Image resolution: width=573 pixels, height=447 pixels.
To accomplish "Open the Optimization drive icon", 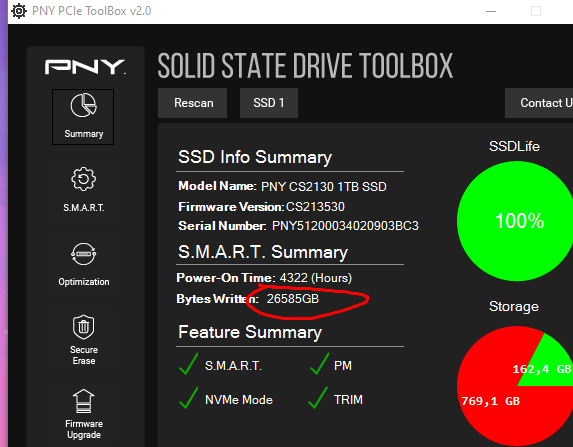I will pos(83,254).
